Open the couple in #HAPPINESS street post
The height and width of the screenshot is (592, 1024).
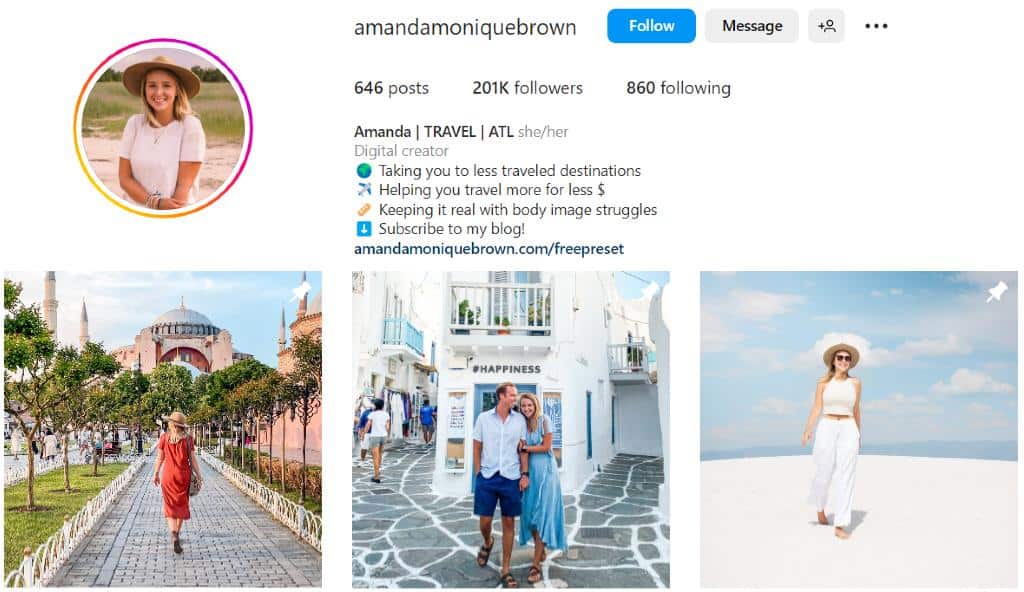[x=511, y=429]
